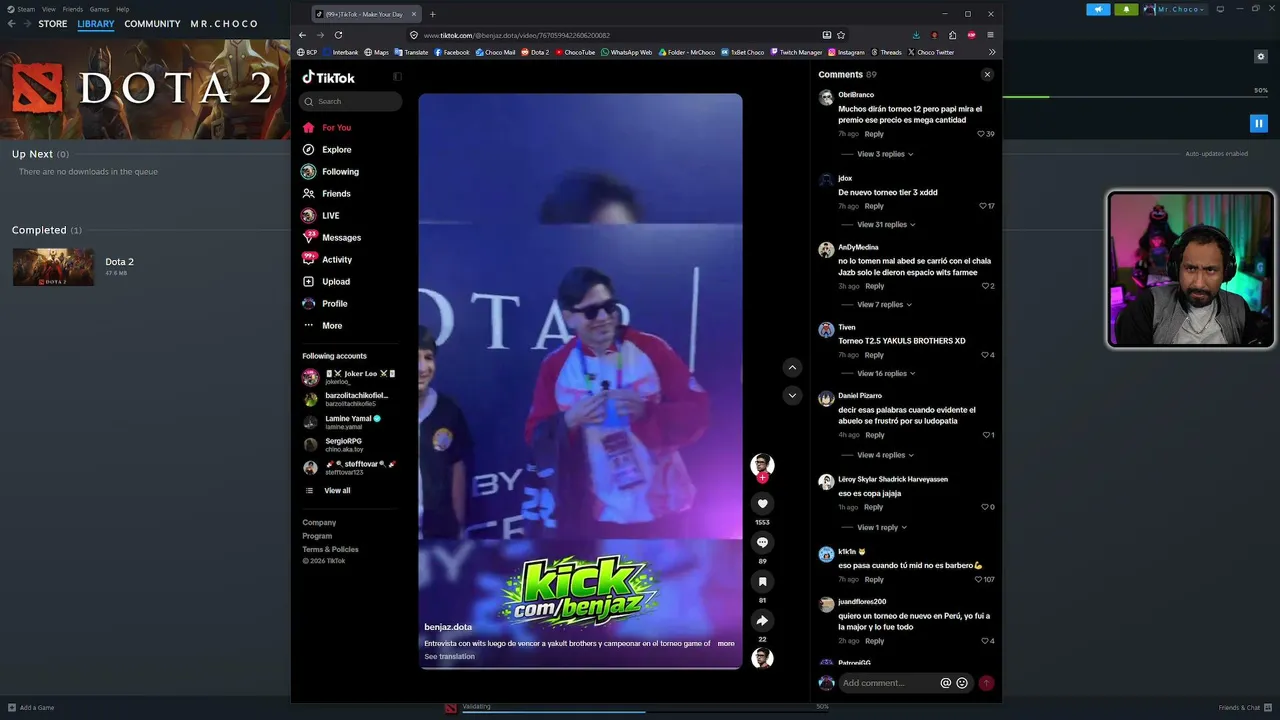Click 'See translation' under the video caption
The height and width of the screenshot is (720, 1280).
pos(449,657)
